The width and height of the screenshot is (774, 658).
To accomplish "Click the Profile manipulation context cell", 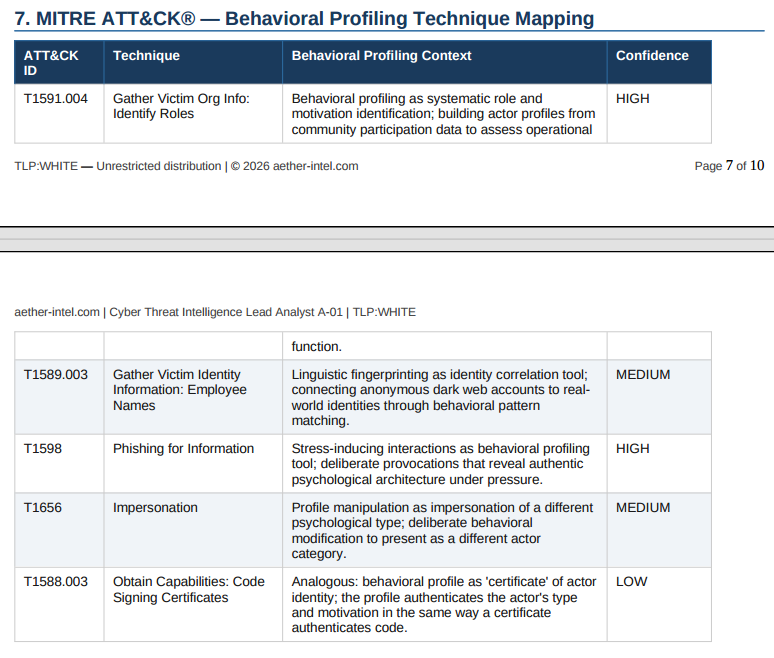I will pos(444,530).
